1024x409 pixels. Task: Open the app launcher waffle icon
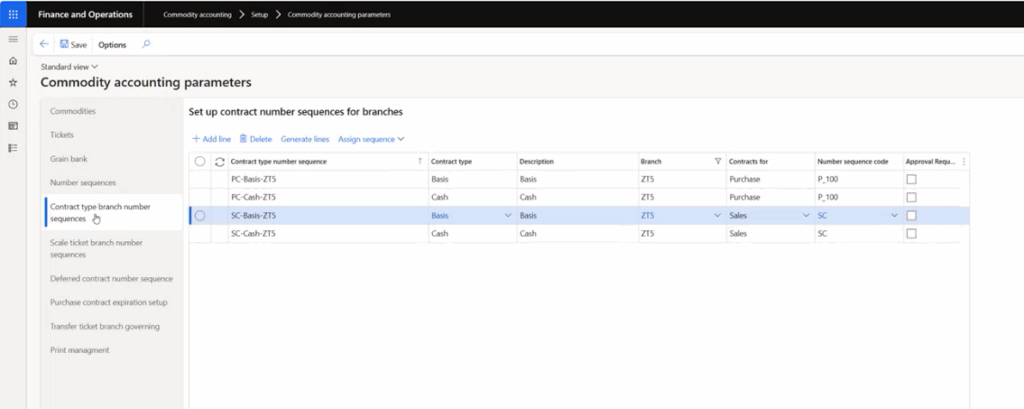[x=13, y=15]
